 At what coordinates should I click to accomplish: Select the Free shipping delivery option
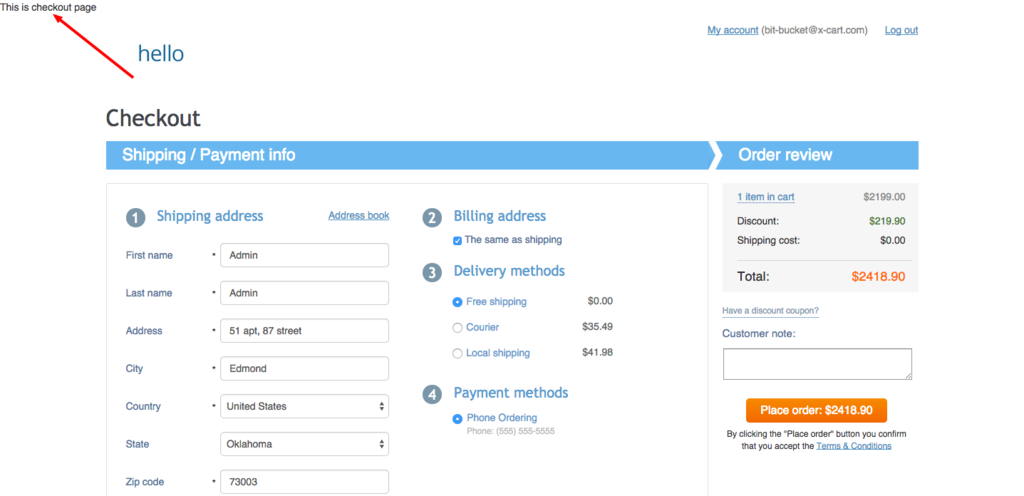458,302
